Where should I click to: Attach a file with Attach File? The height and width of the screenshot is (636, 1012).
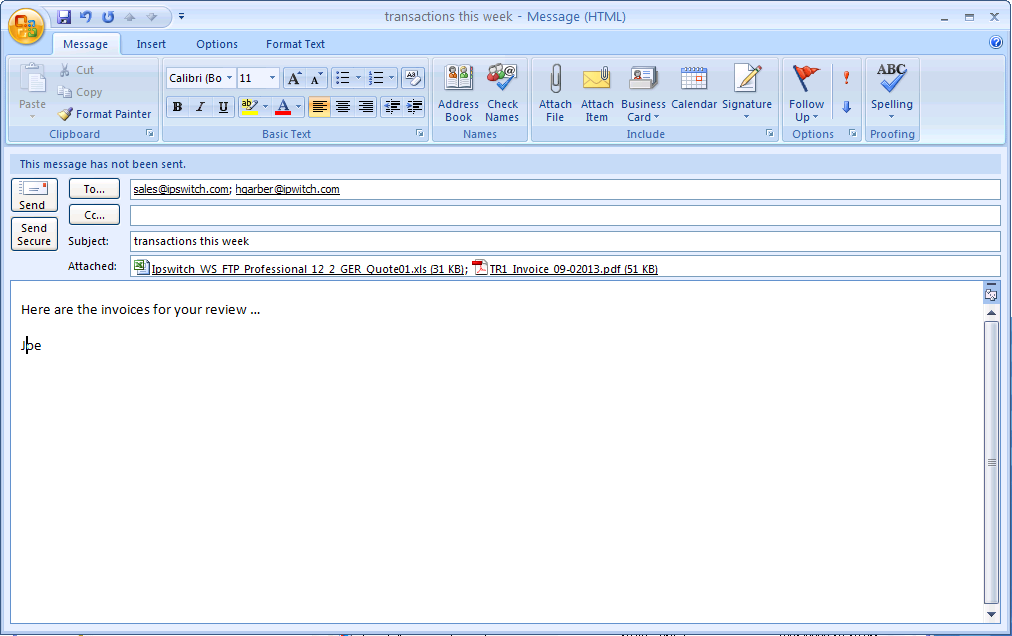click(555, 90)
